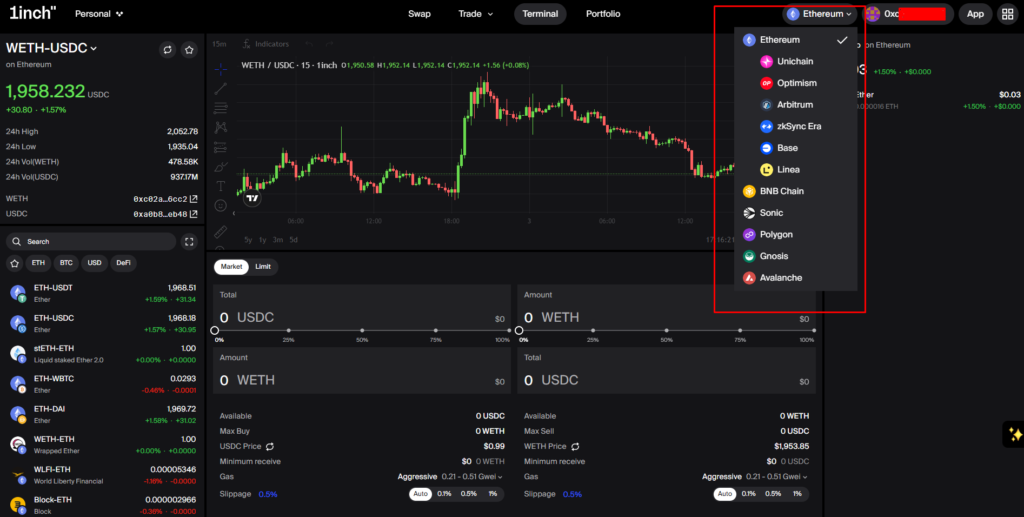The width and height of the screenshot is (1024, 517).
Task: Set chart range to 5y
Action: point(248,240)
